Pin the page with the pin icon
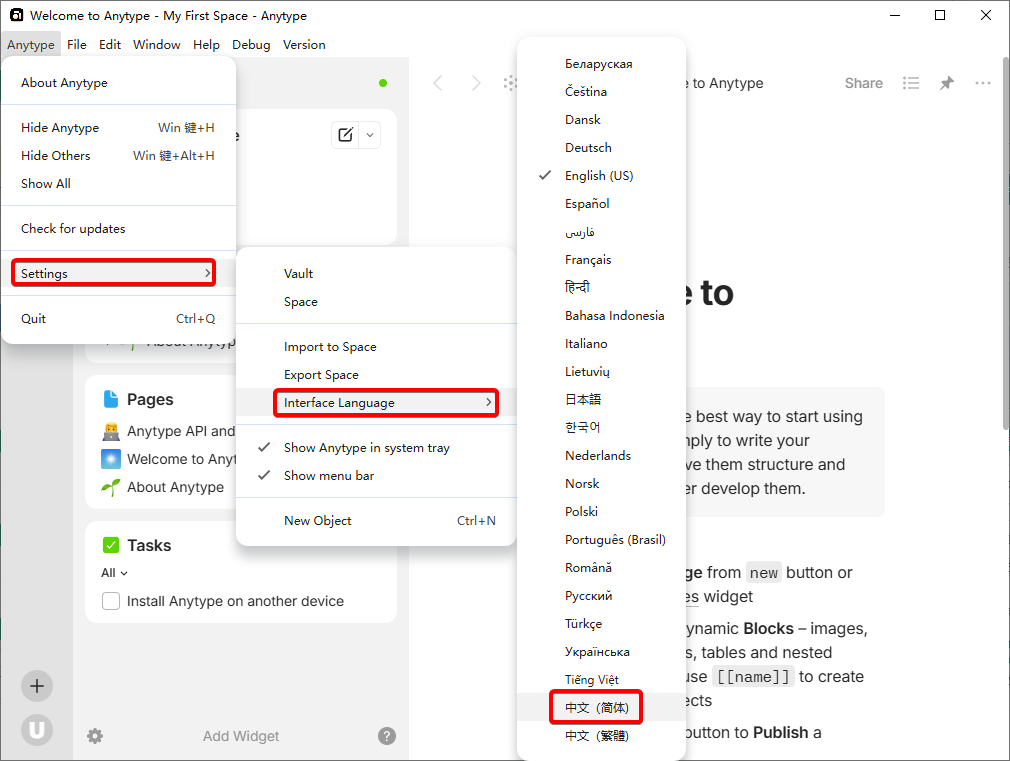The height and width of the screenshot is (761, 1010). tap(947, 83)
